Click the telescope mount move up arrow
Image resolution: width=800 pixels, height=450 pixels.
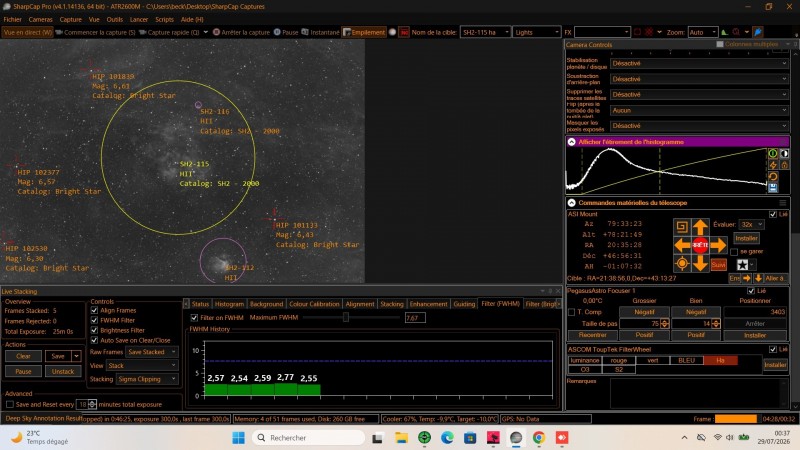[700, 227]
